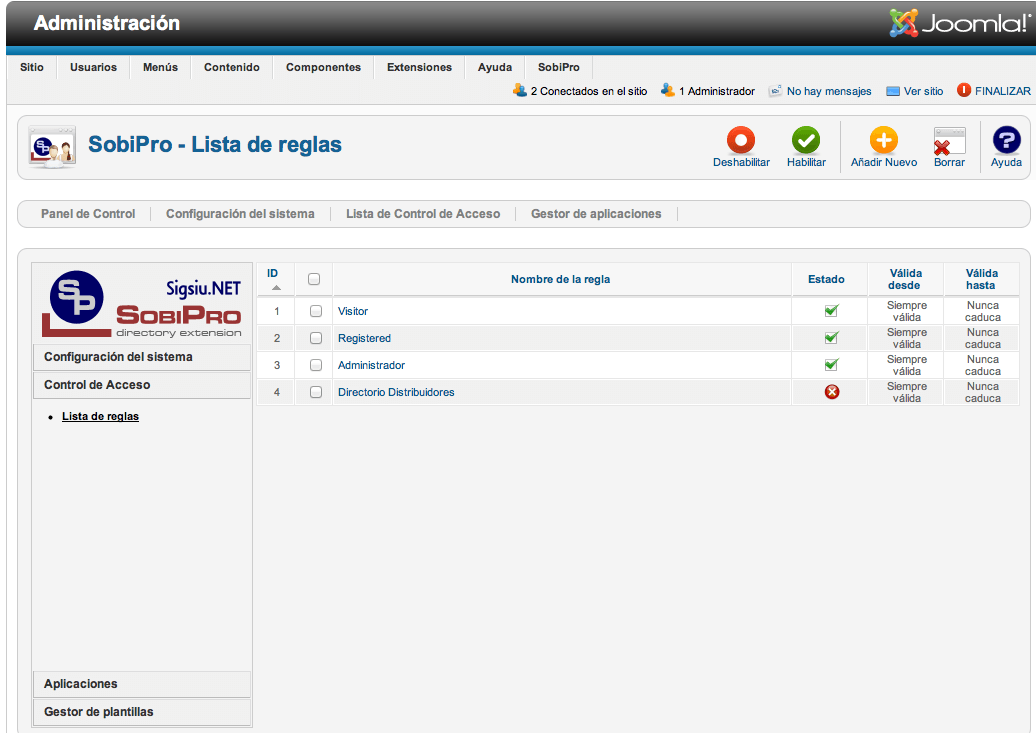Open the Usuarios menu
Screen dimensions: 1036x733
coord(93,67)
